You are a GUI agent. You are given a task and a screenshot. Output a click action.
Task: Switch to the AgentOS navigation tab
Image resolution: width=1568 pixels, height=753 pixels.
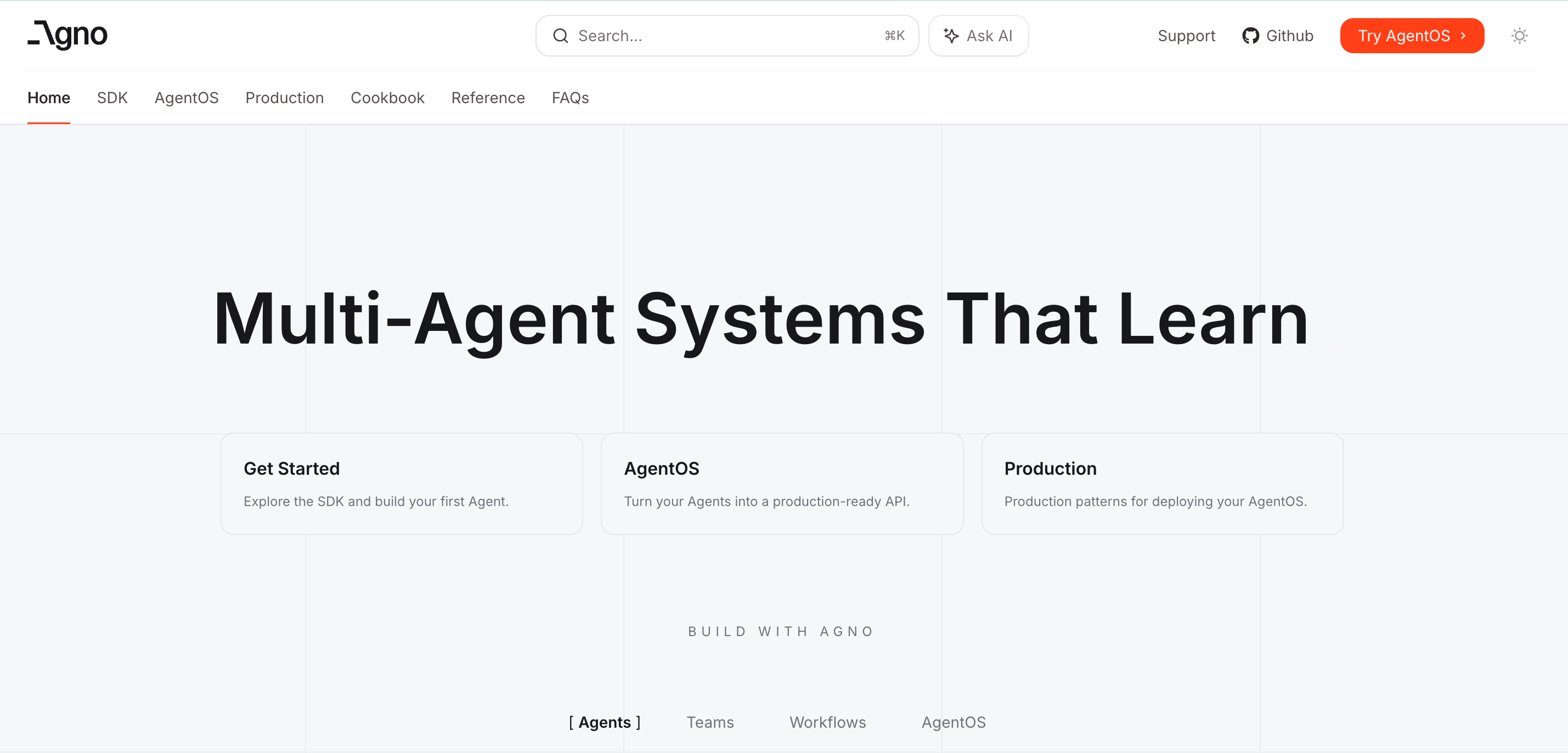(186, 98)
